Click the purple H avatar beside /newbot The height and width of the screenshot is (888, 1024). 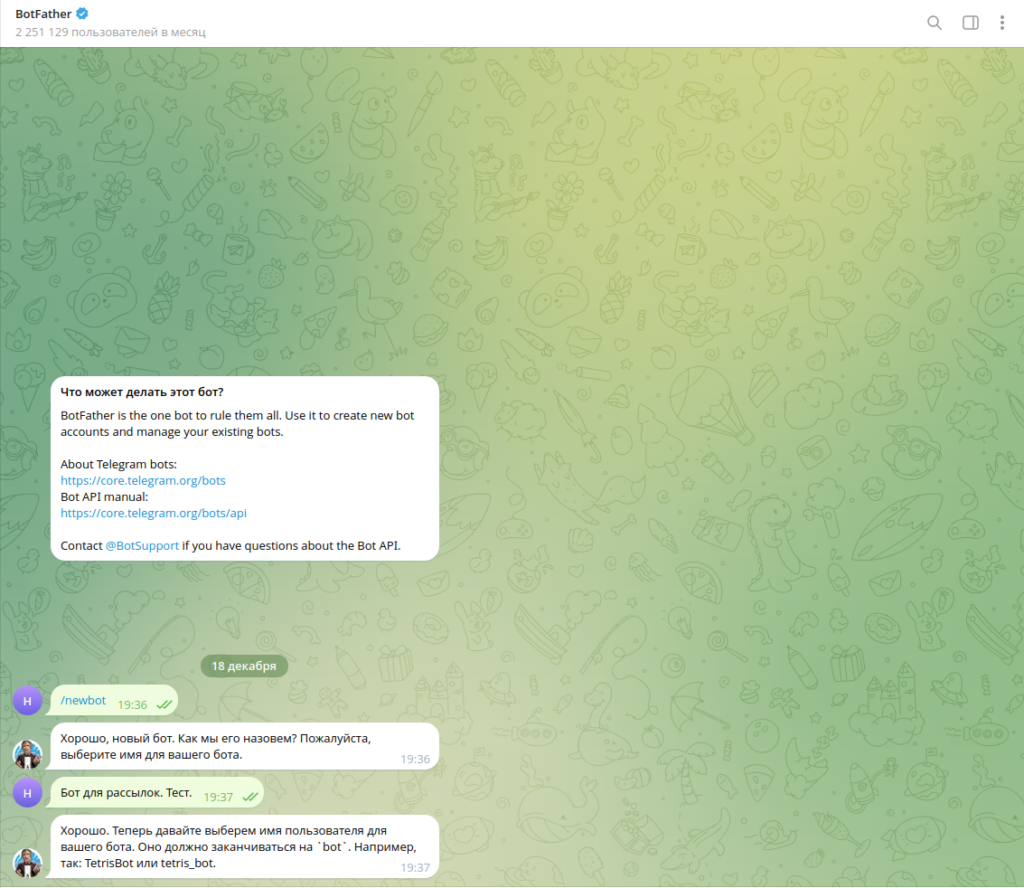27,701
